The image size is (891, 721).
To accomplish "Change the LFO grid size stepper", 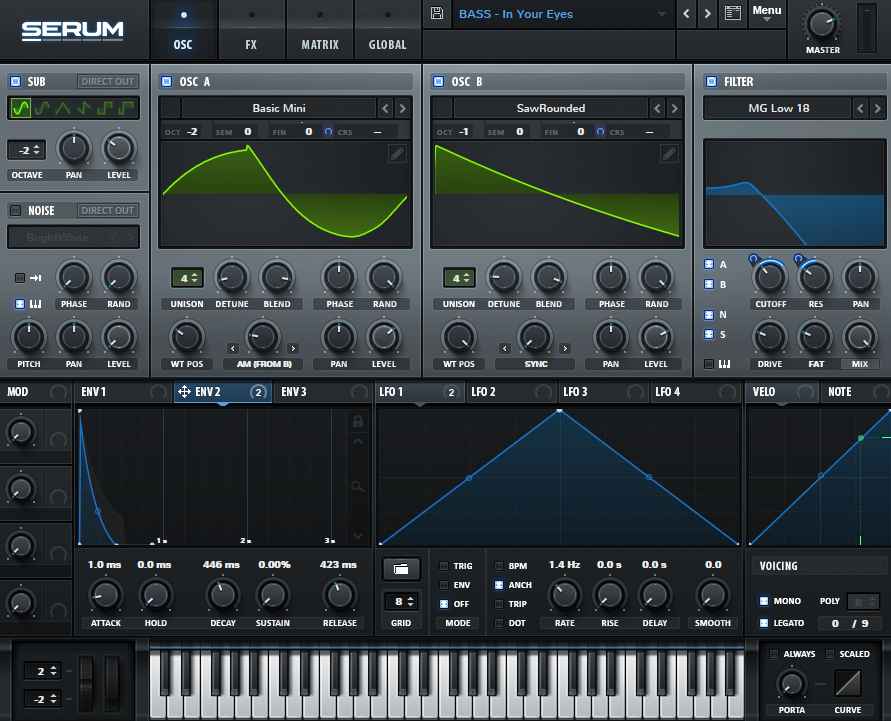I will [x=401, y=602].
